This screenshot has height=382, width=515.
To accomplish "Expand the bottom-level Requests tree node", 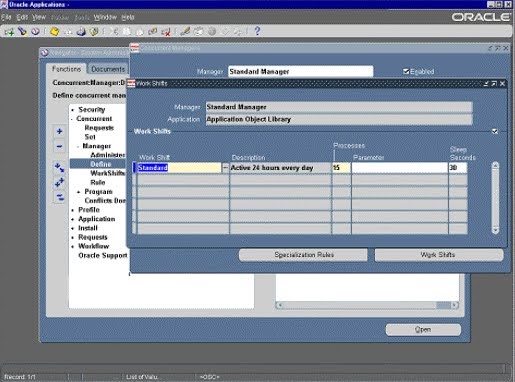I will pyautogui.click(x=73, y=237).
